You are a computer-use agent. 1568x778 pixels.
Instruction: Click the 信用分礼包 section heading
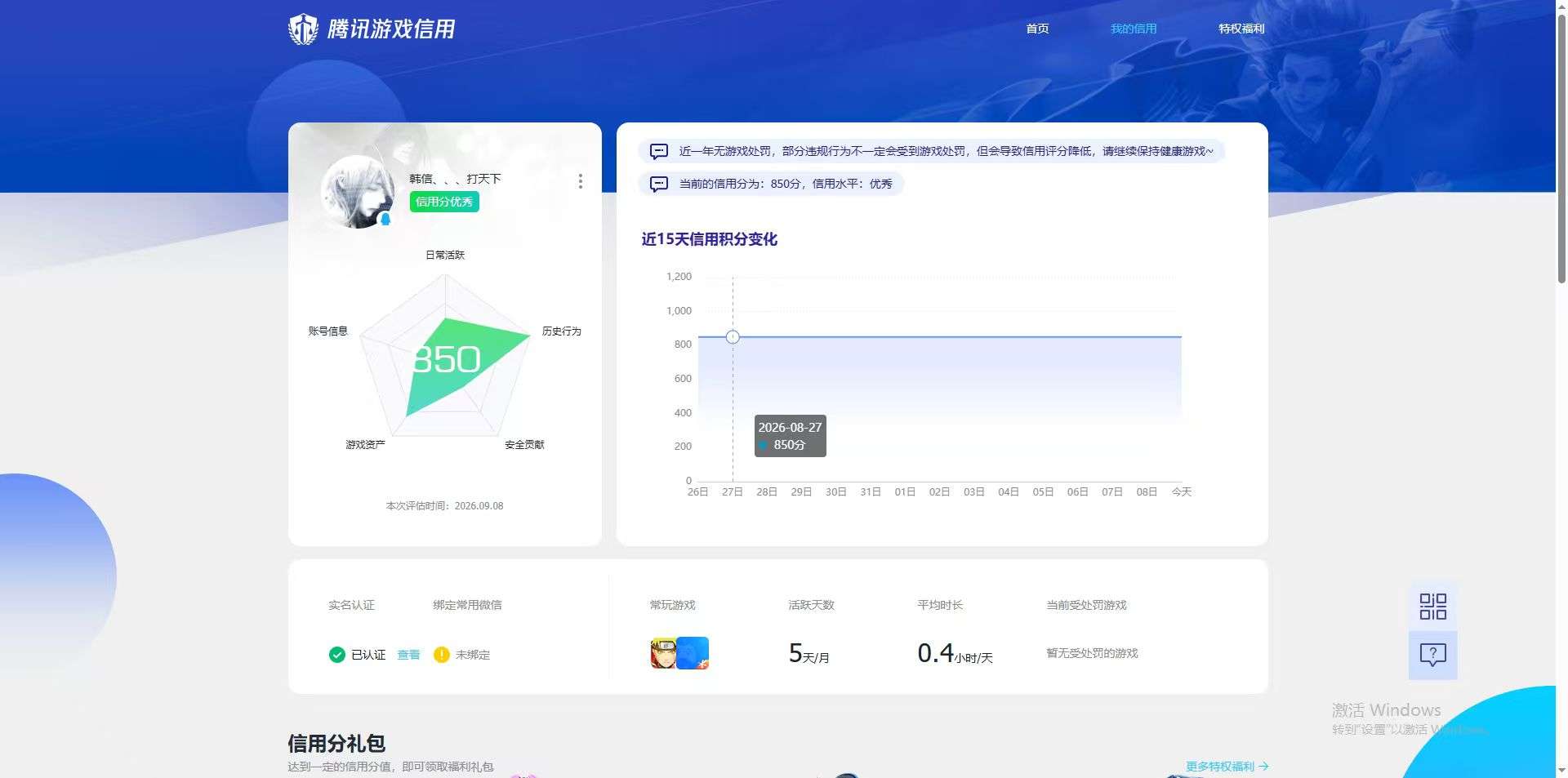click(x=336, y=744)
